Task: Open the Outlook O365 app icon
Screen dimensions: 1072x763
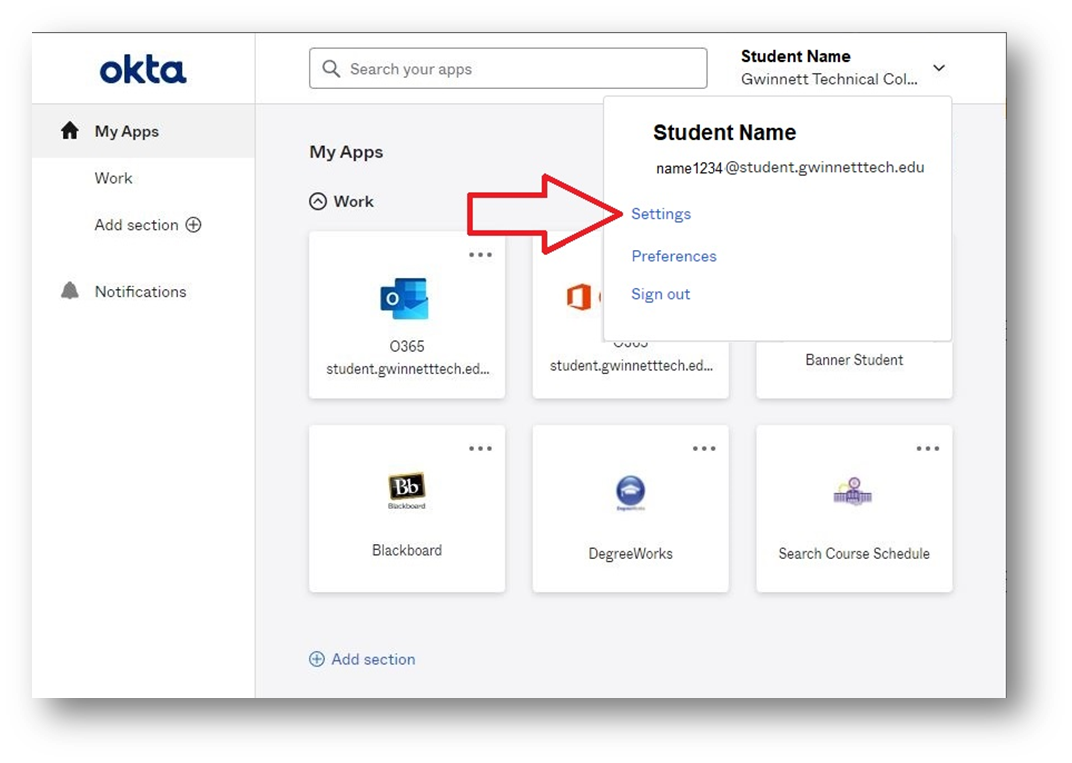Action: [x=405, y=298]
